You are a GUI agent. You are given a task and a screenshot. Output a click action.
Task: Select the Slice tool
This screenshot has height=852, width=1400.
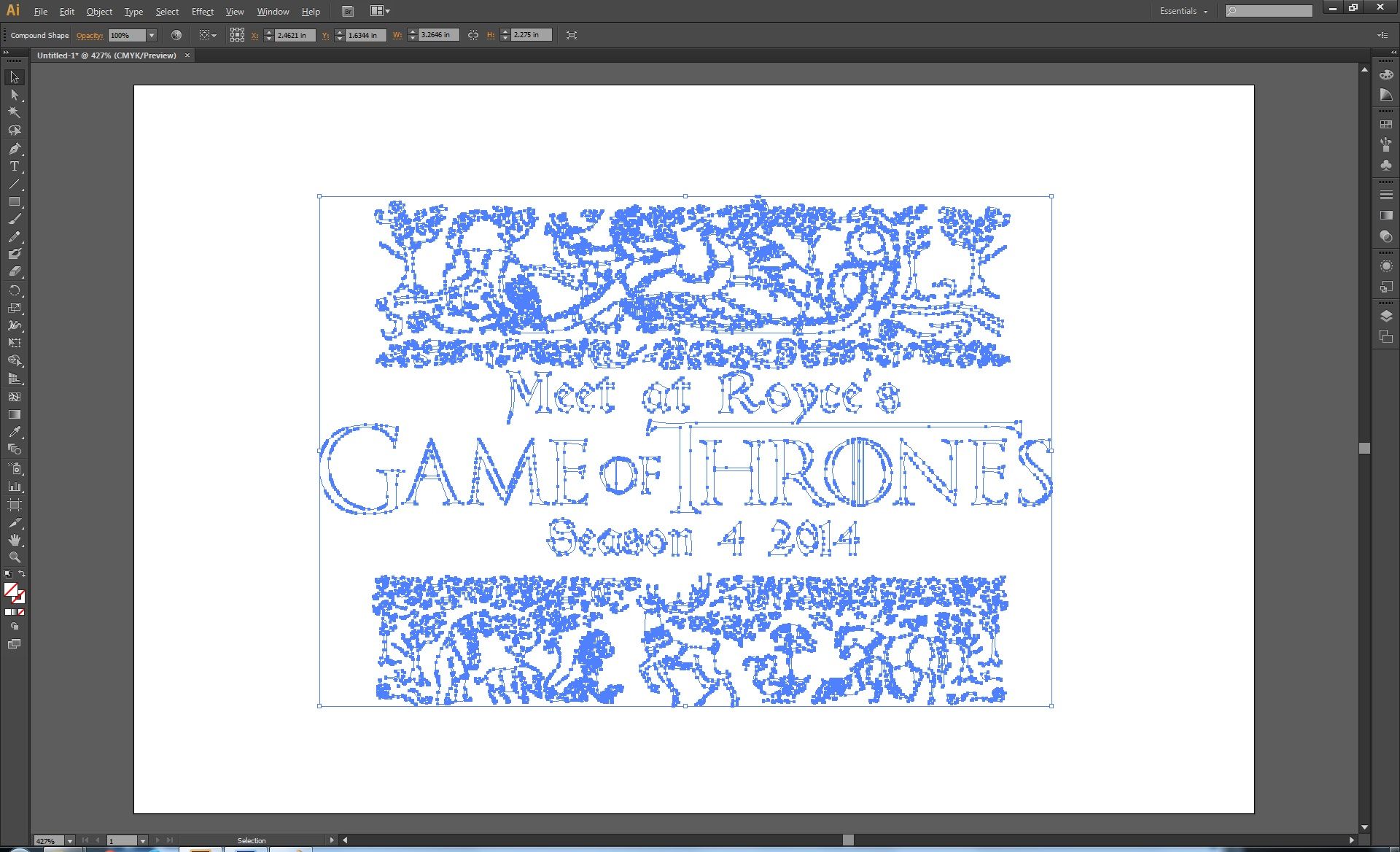(x=15, y=522)
